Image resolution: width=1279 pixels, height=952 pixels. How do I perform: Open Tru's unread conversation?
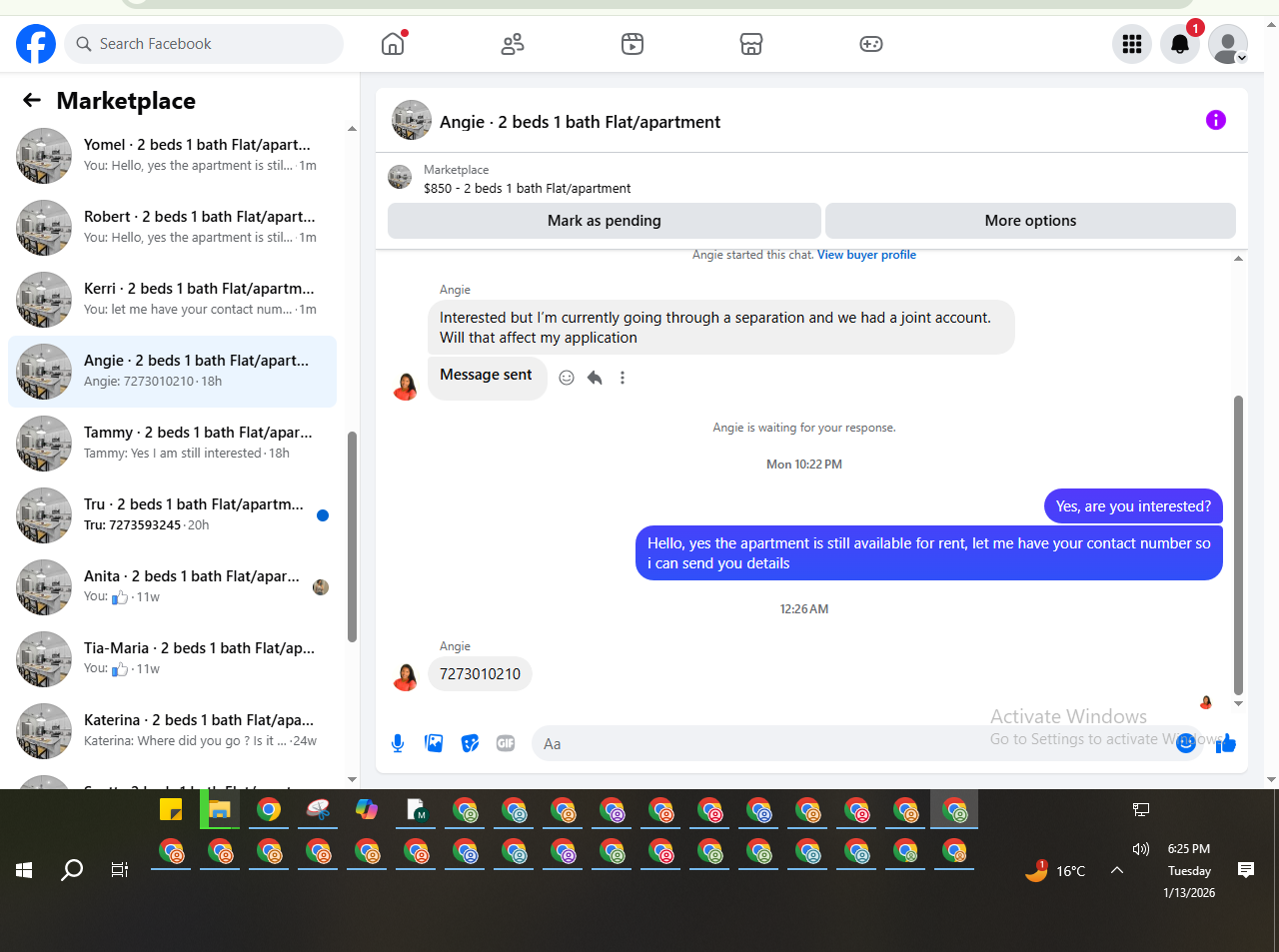(172, 515)
